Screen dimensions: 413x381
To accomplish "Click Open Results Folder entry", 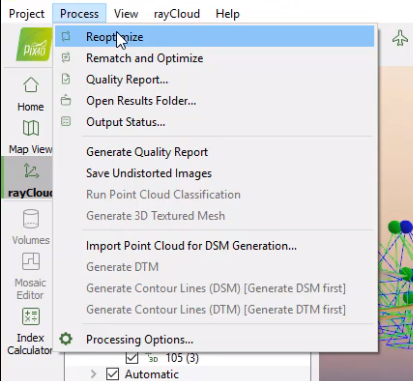I will pos(215,101).
